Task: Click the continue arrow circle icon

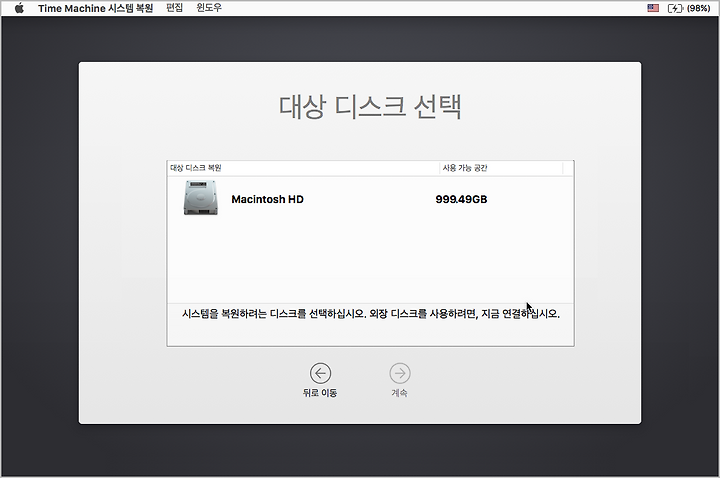Action: [400, 373]
